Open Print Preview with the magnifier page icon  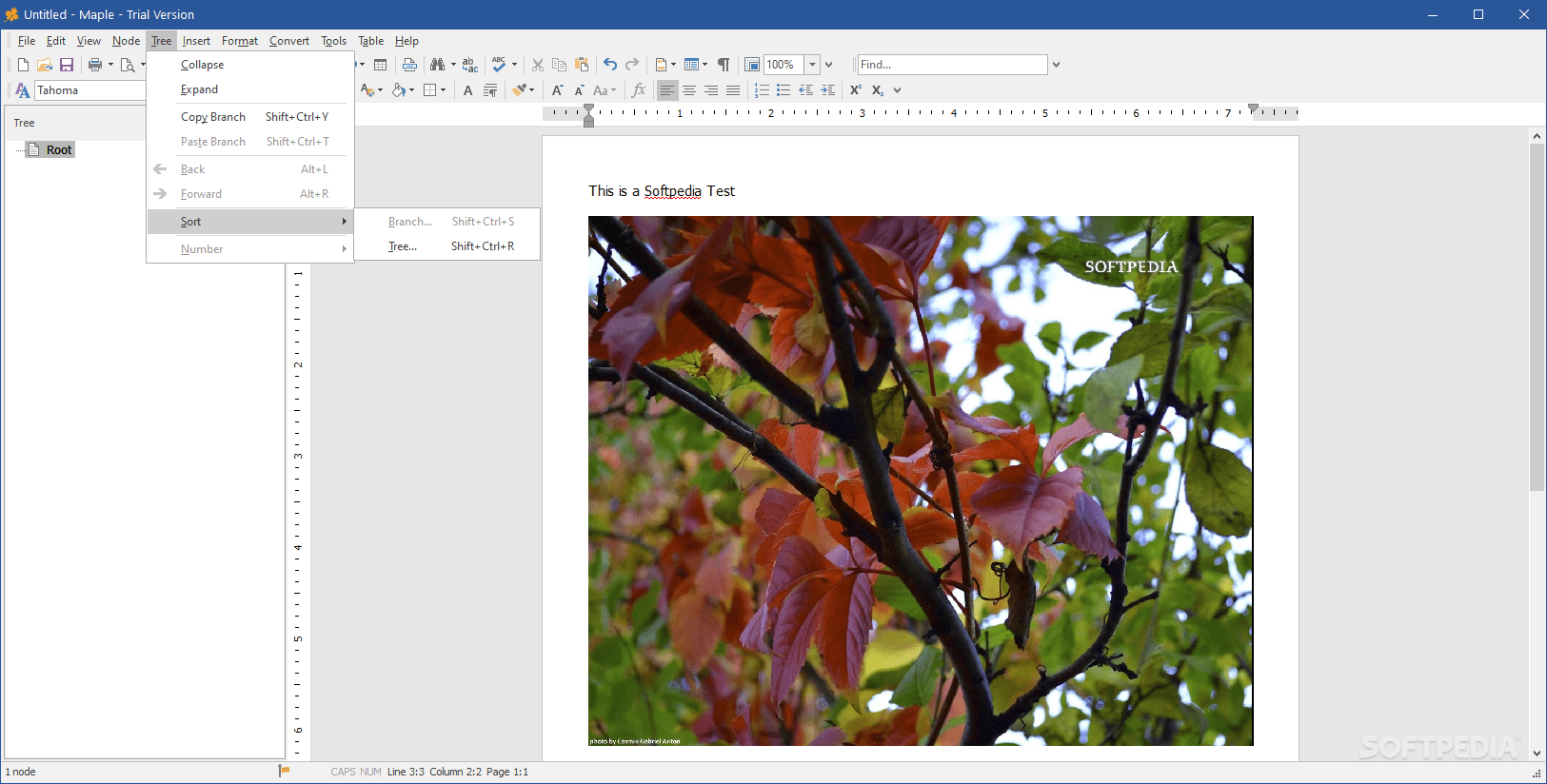128,65
